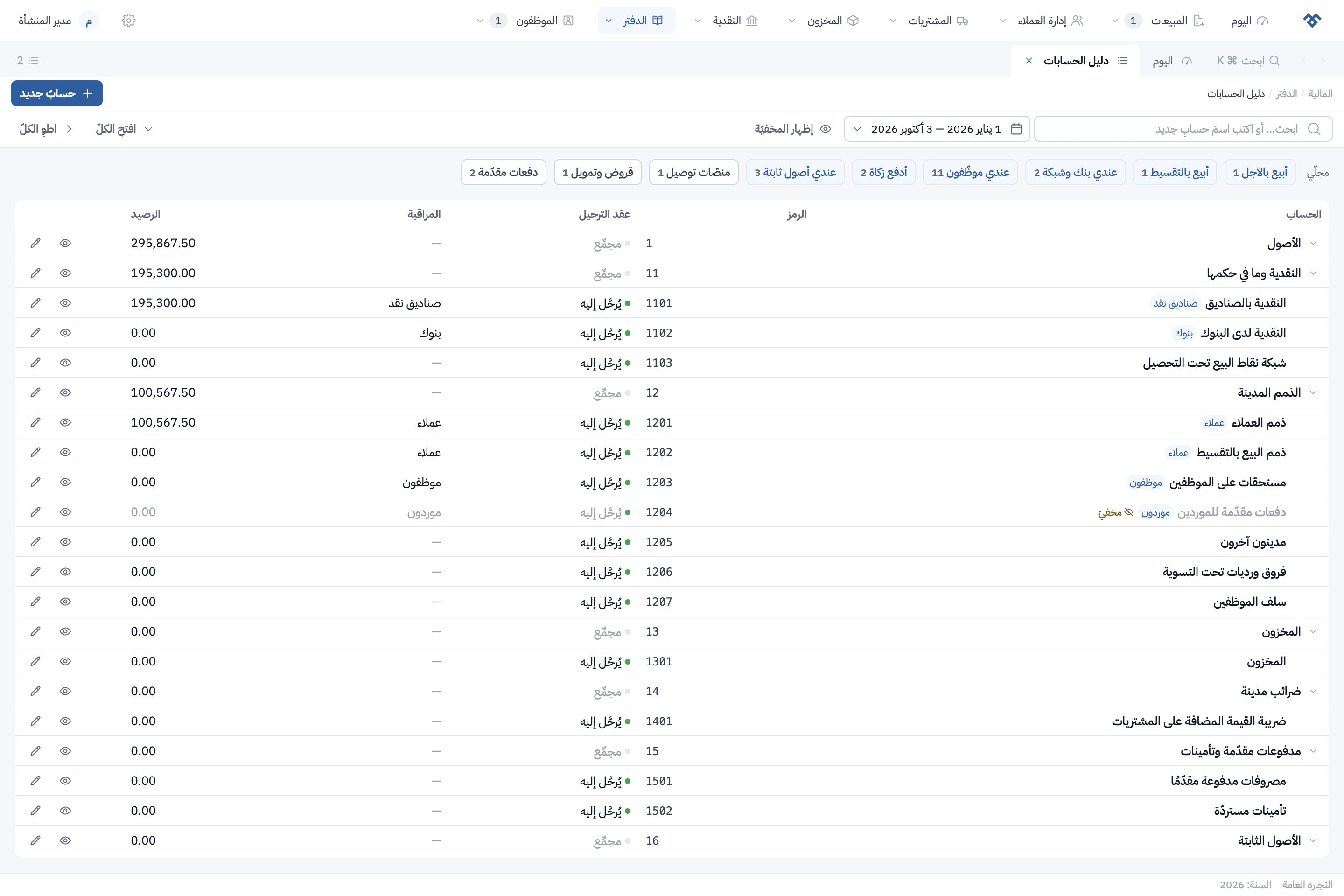Toggle eye for hidden account 1204
The image size is (1344, 896).
(x=65, y=512)
